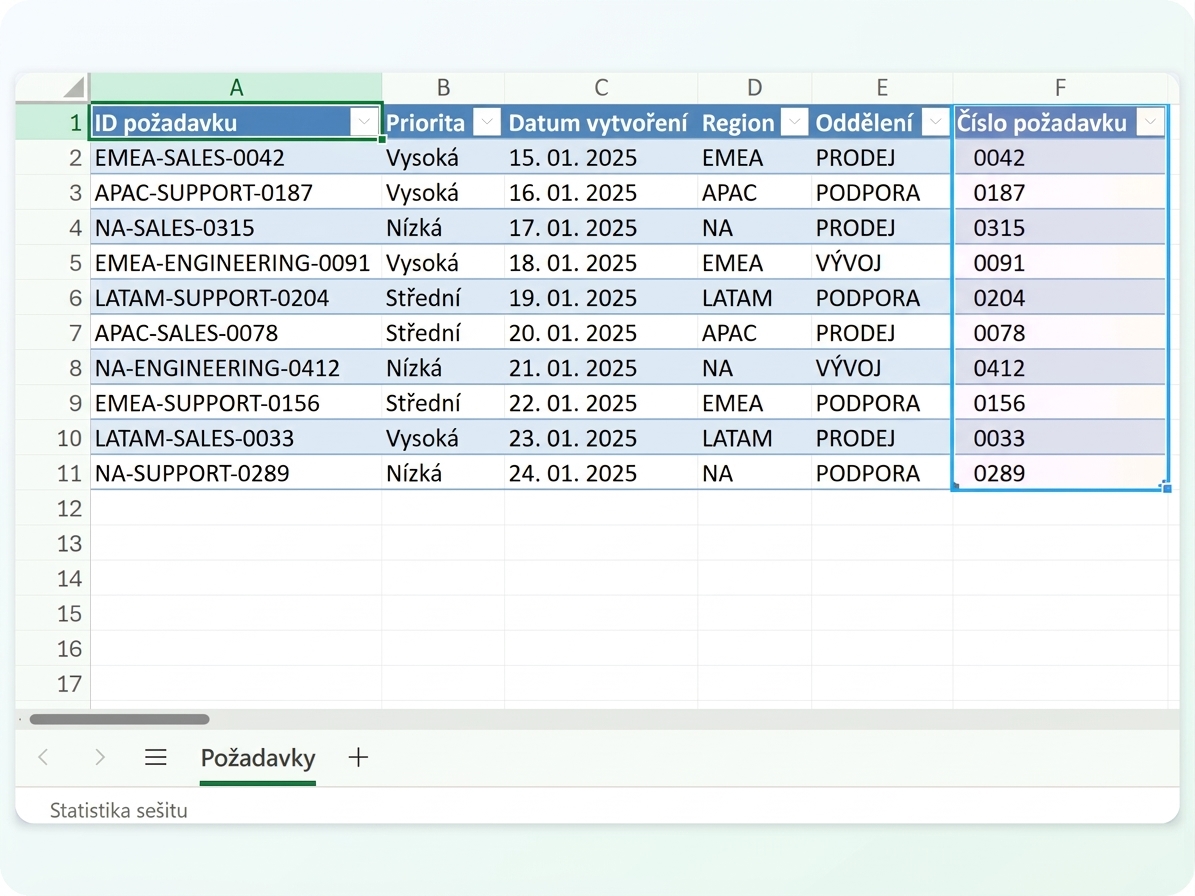
Task: Select the LATAM region cell in row 10
Action: (x=754, y=438)
